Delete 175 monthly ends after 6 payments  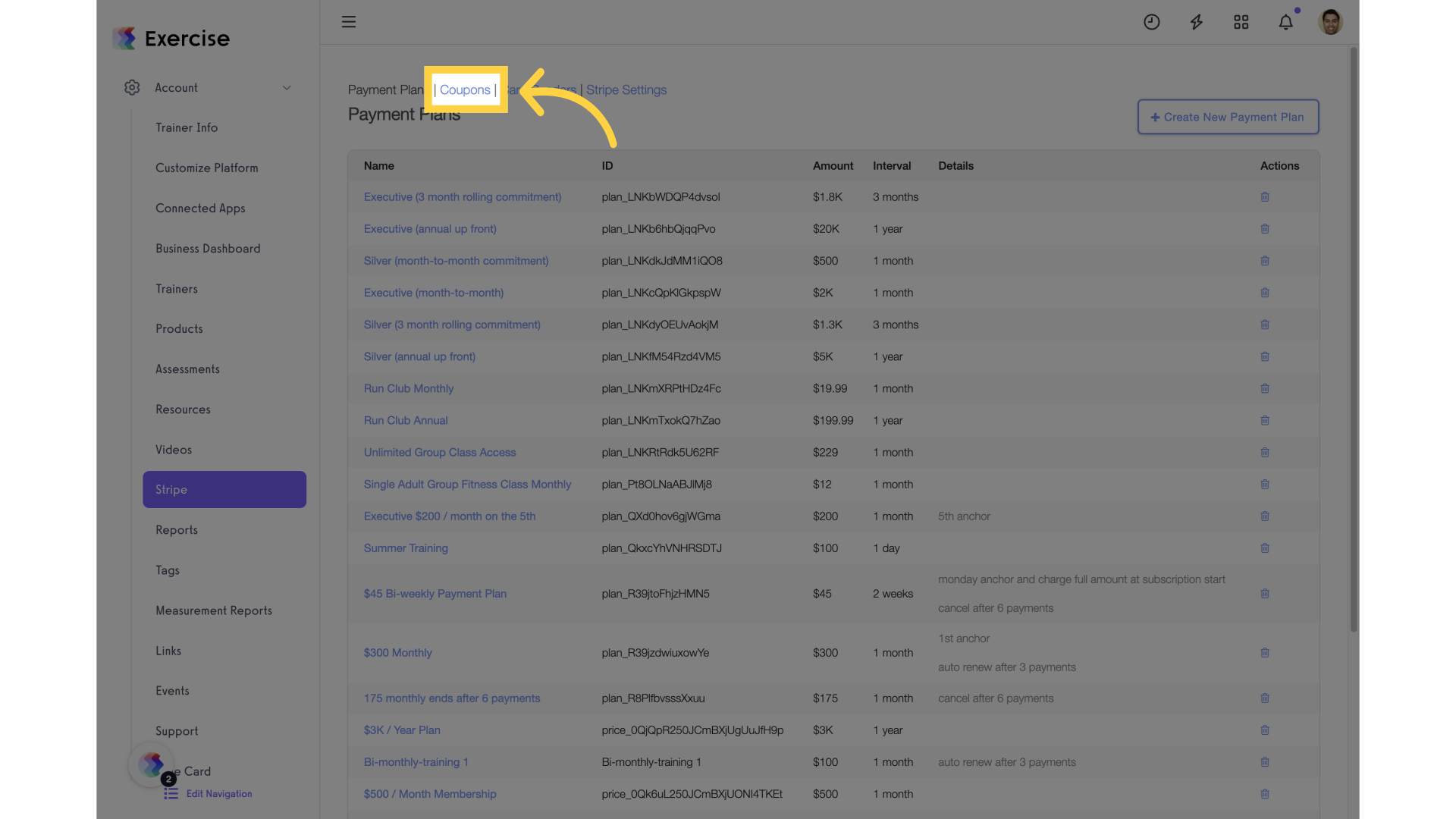click(x=1264, y=698)
